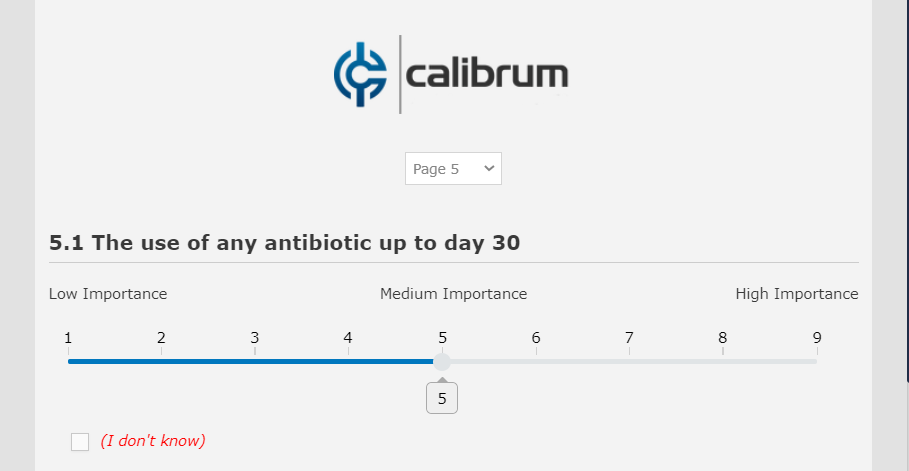
Task: Set slider to value 1
Action: coord(68,361)
